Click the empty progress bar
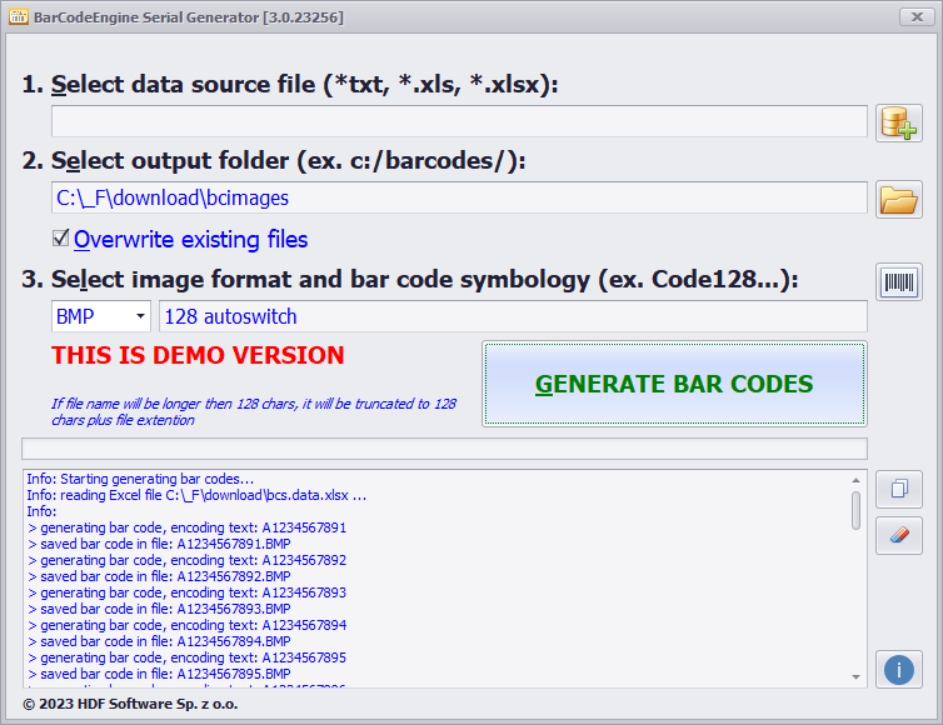 (444, 449)
